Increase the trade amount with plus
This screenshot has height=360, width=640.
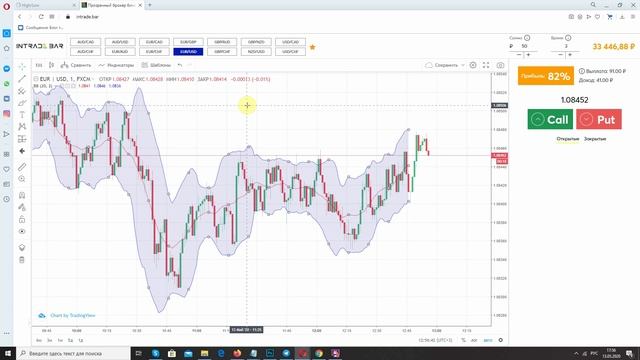click(x=528, y=55)
